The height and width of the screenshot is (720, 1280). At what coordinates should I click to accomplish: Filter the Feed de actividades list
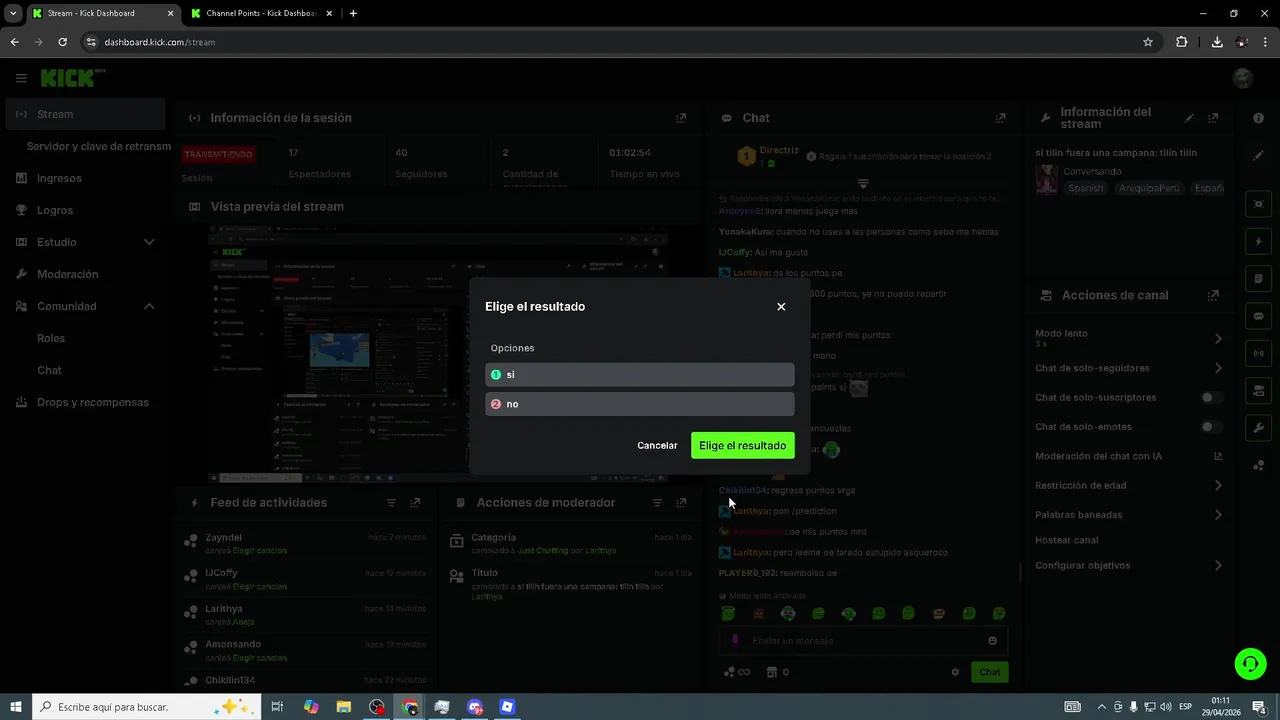391,503
